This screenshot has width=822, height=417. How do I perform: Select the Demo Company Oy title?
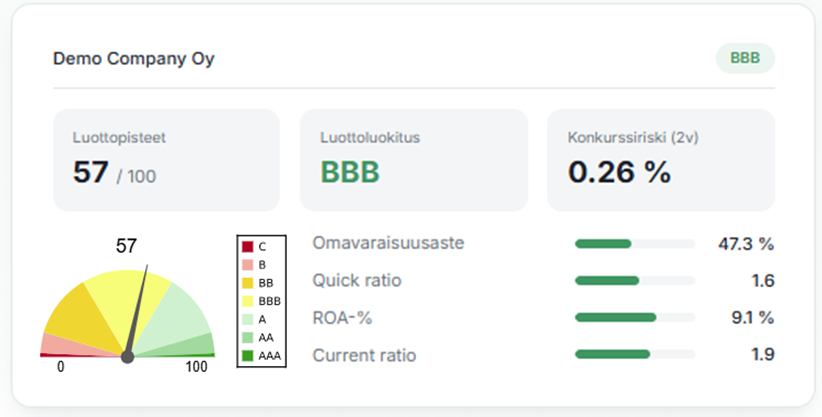pos(133,58)
